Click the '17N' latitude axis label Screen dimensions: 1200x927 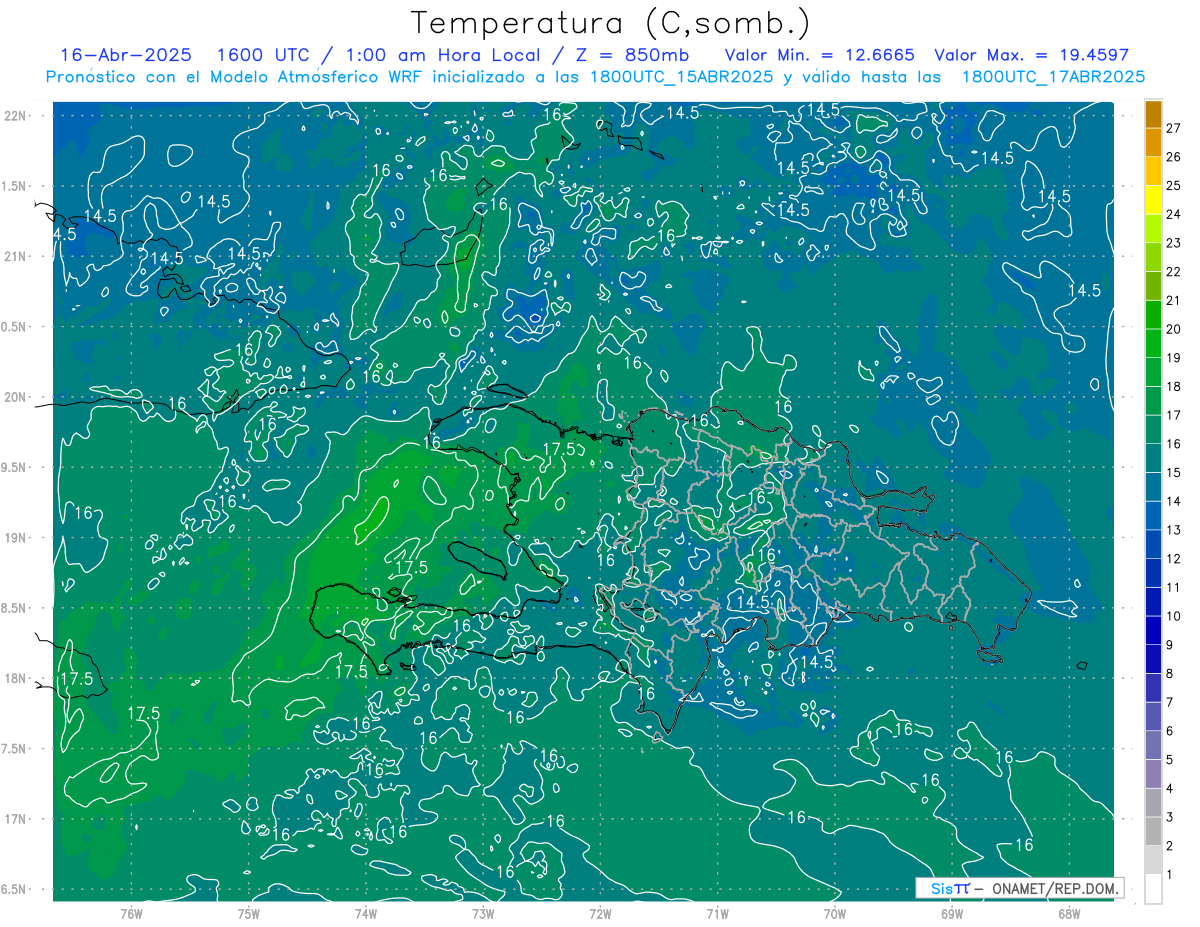click(16, 819)
